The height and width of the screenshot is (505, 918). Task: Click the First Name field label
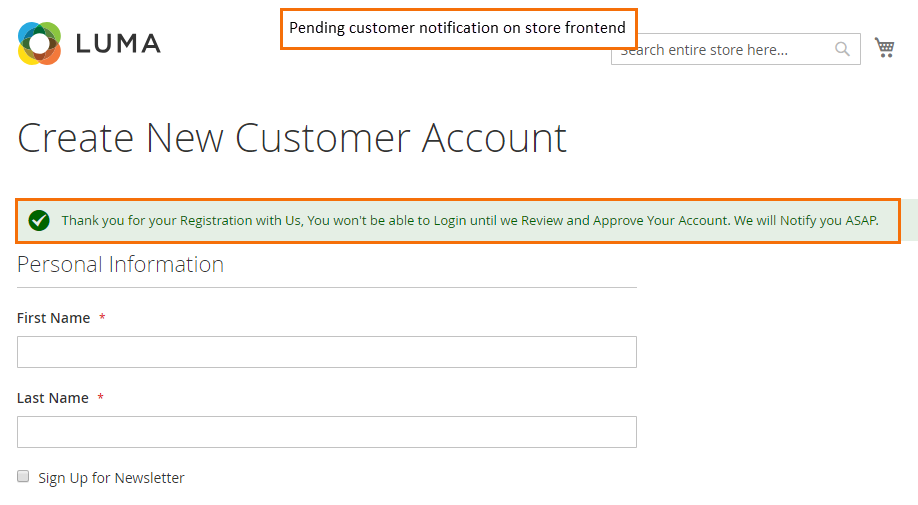(54, 318)
